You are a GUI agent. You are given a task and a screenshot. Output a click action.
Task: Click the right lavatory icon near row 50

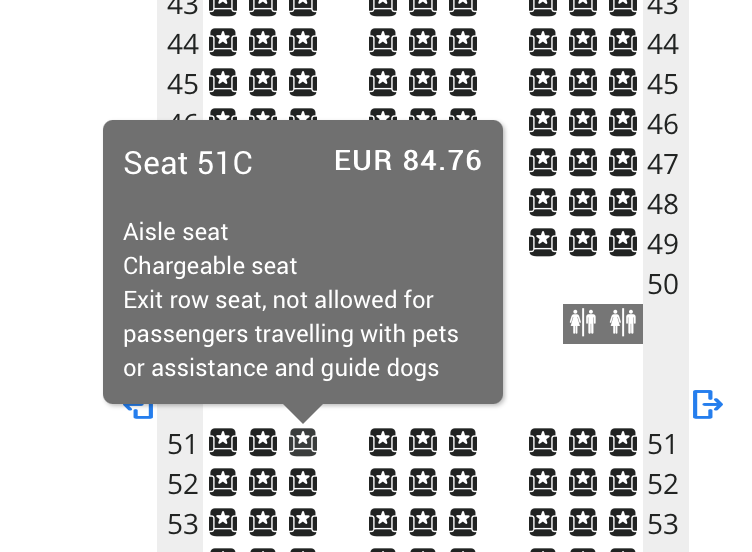(x=623, y=323)
